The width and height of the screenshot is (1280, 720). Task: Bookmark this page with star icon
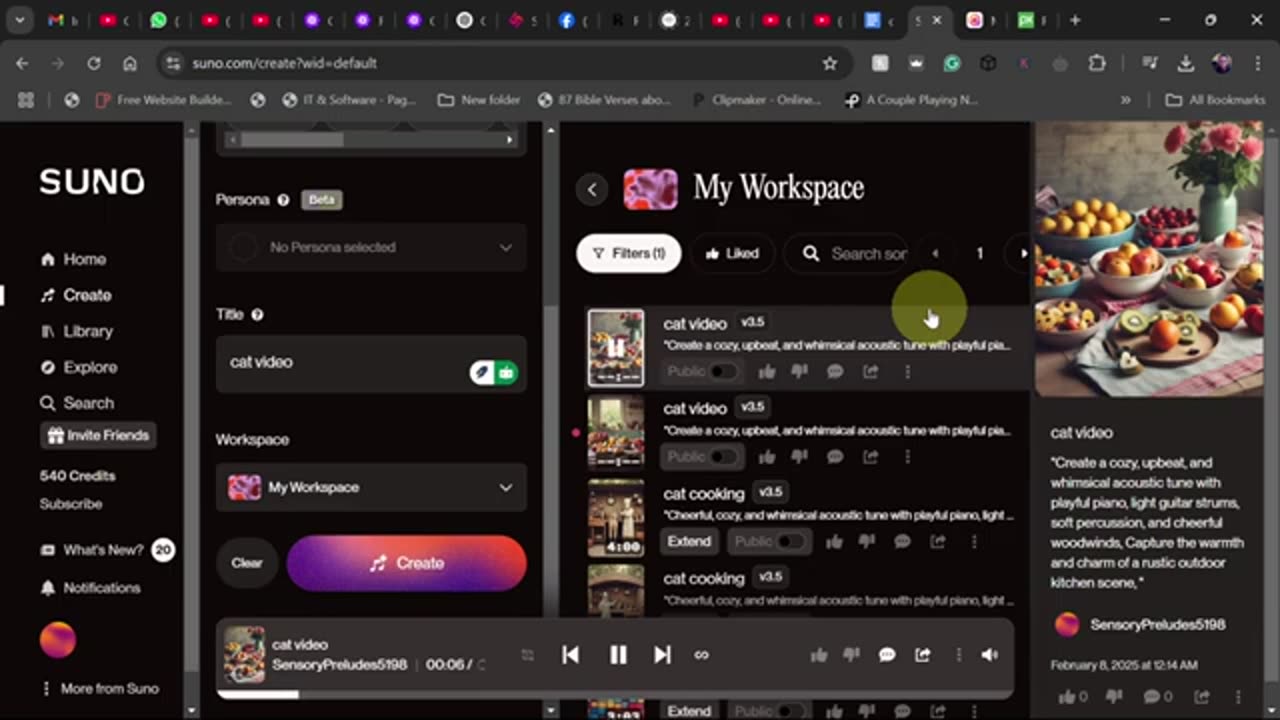click(x=829, y=63)
